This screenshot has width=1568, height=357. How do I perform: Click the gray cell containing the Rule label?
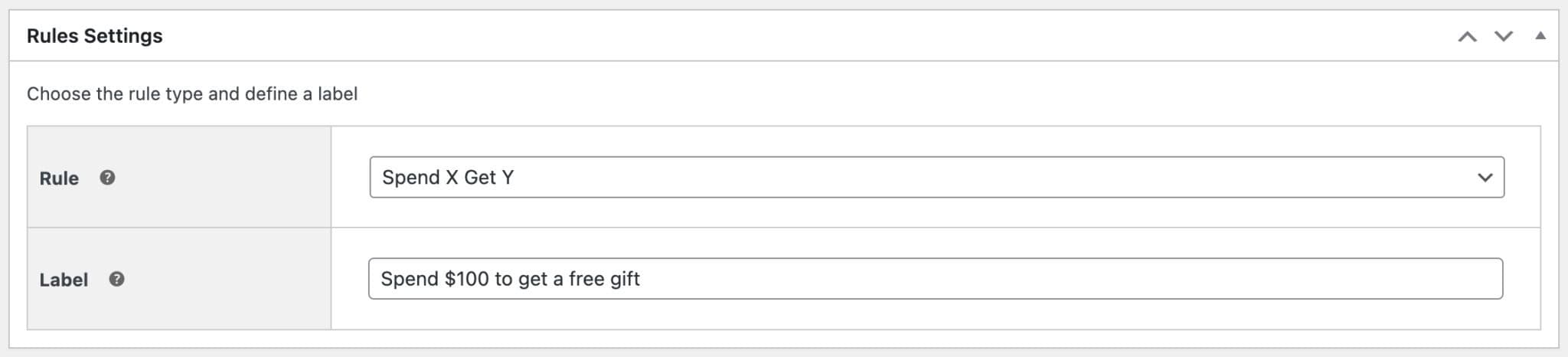(179, 177)
